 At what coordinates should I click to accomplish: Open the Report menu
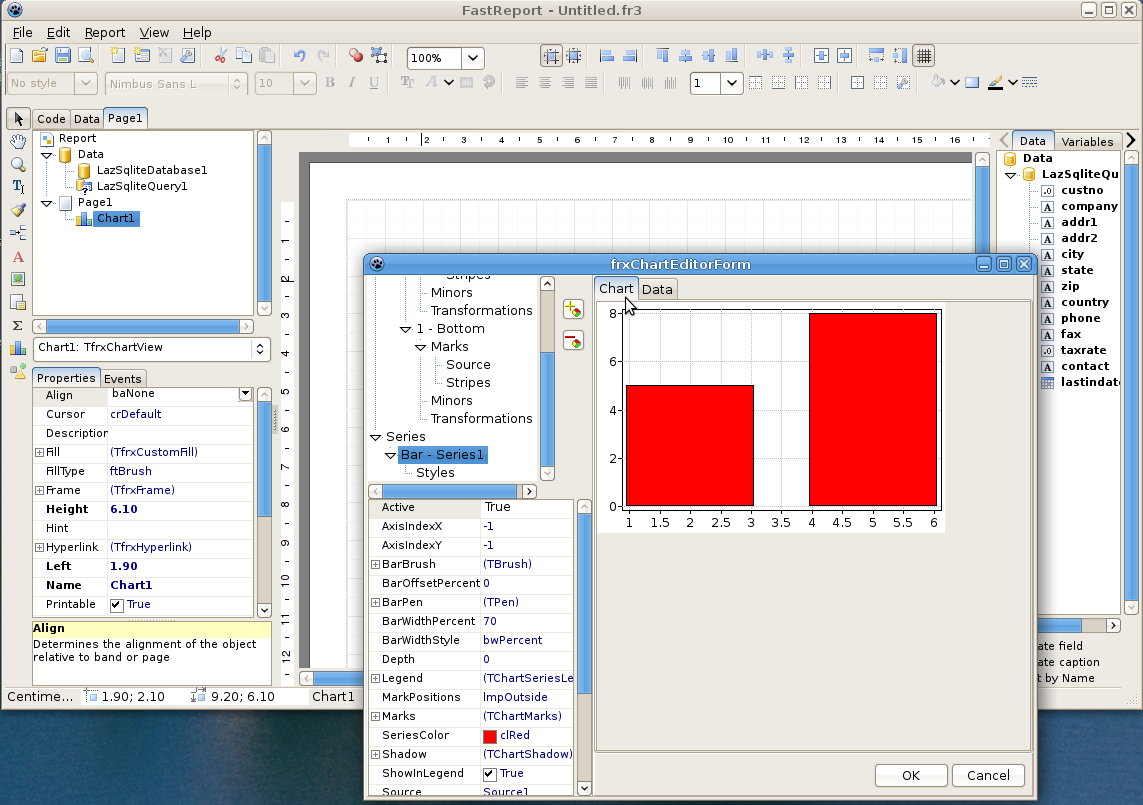click(104, 33)
